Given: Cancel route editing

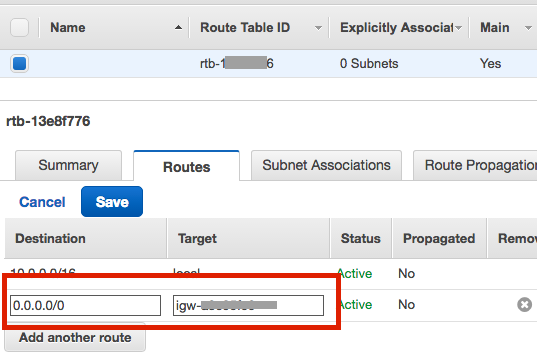Looking at the screenshot, I should pyautogui.click(x=42, y=202).
